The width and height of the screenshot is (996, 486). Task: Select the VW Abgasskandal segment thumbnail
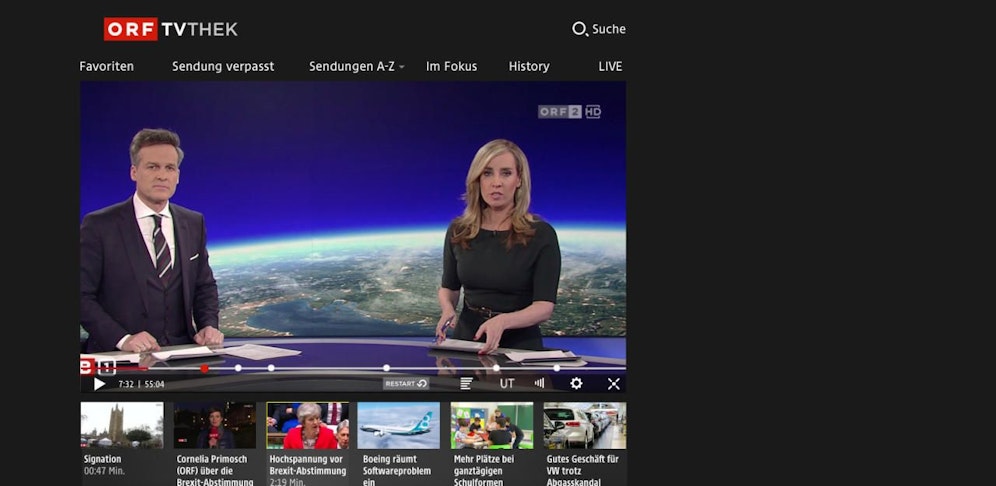coord(584,426)
